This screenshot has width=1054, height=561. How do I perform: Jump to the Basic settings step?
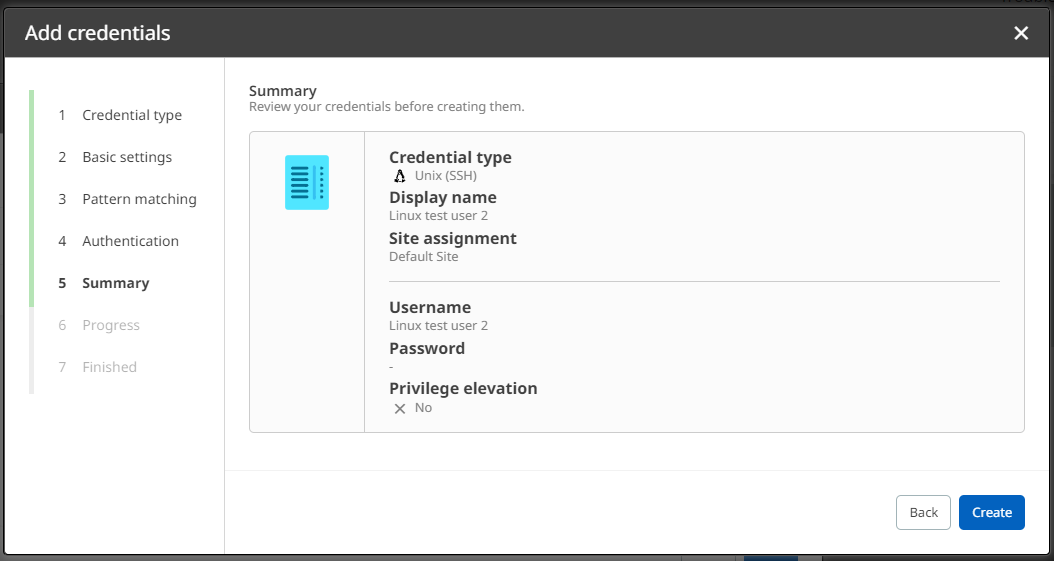point(126,157)
